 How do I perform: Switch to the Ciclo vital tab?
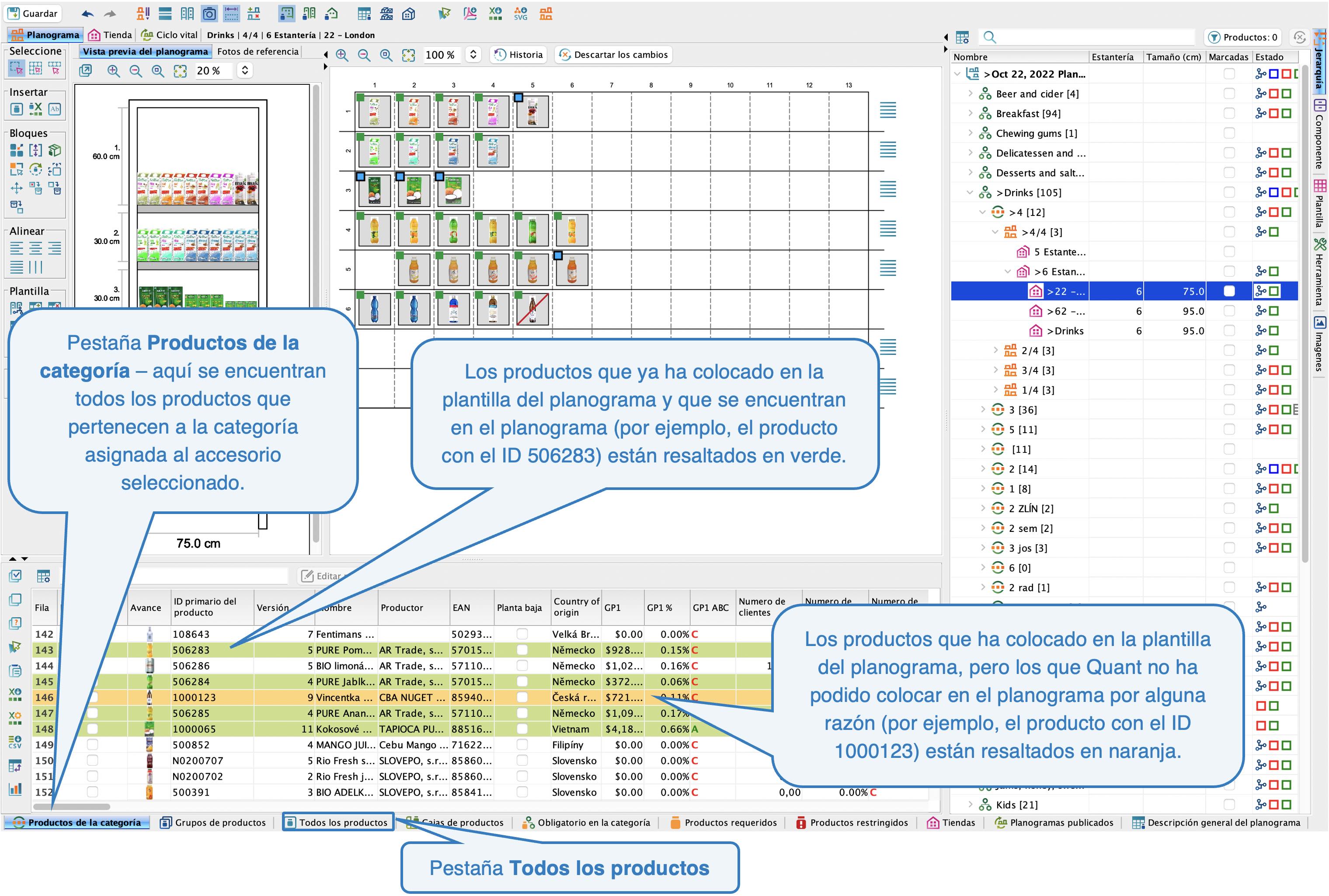click(169, 35)
